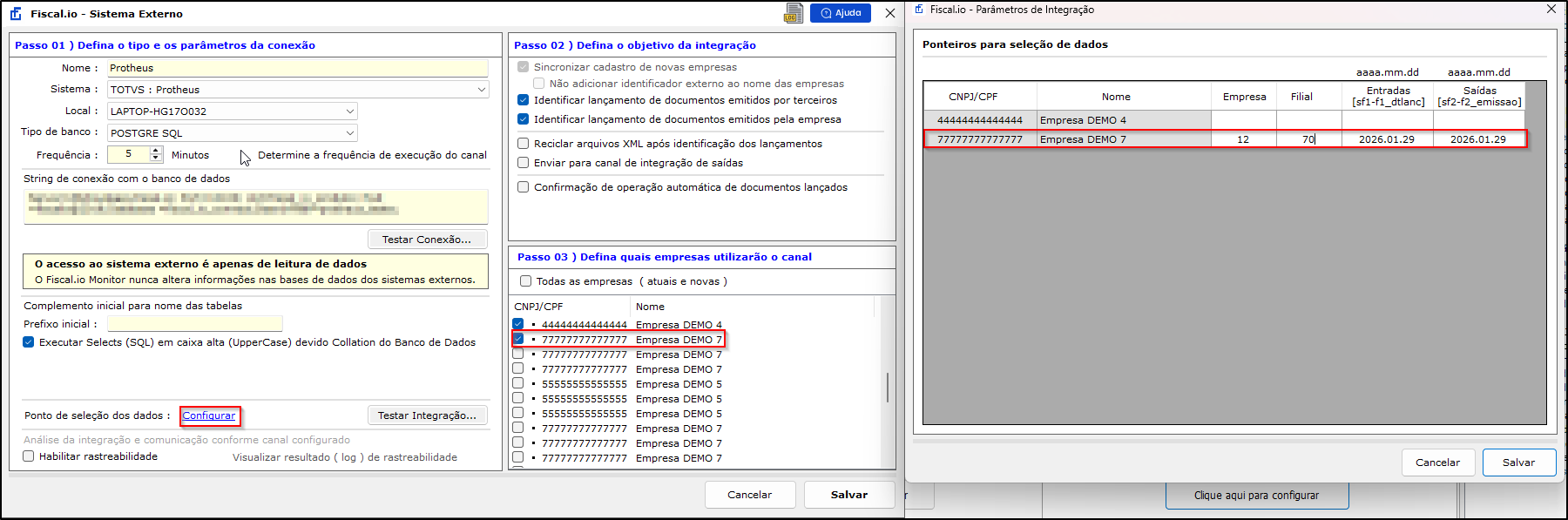This screenshot has width=1568, height=520.
Task: Expand the Local machine dropdown
Action: tap(349, 111)
